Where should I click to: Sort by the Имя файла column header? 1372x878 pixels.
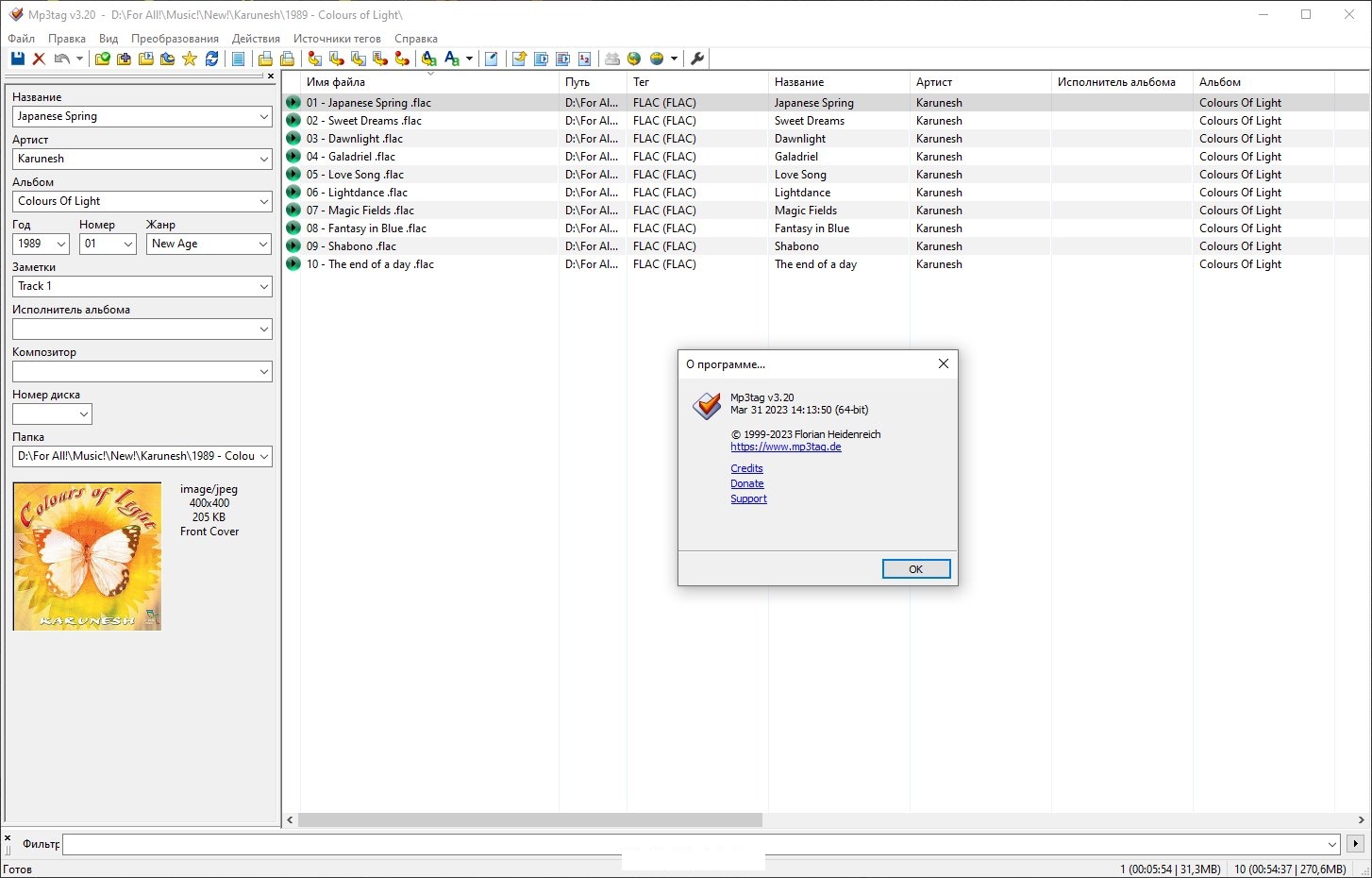click(429, 82)
